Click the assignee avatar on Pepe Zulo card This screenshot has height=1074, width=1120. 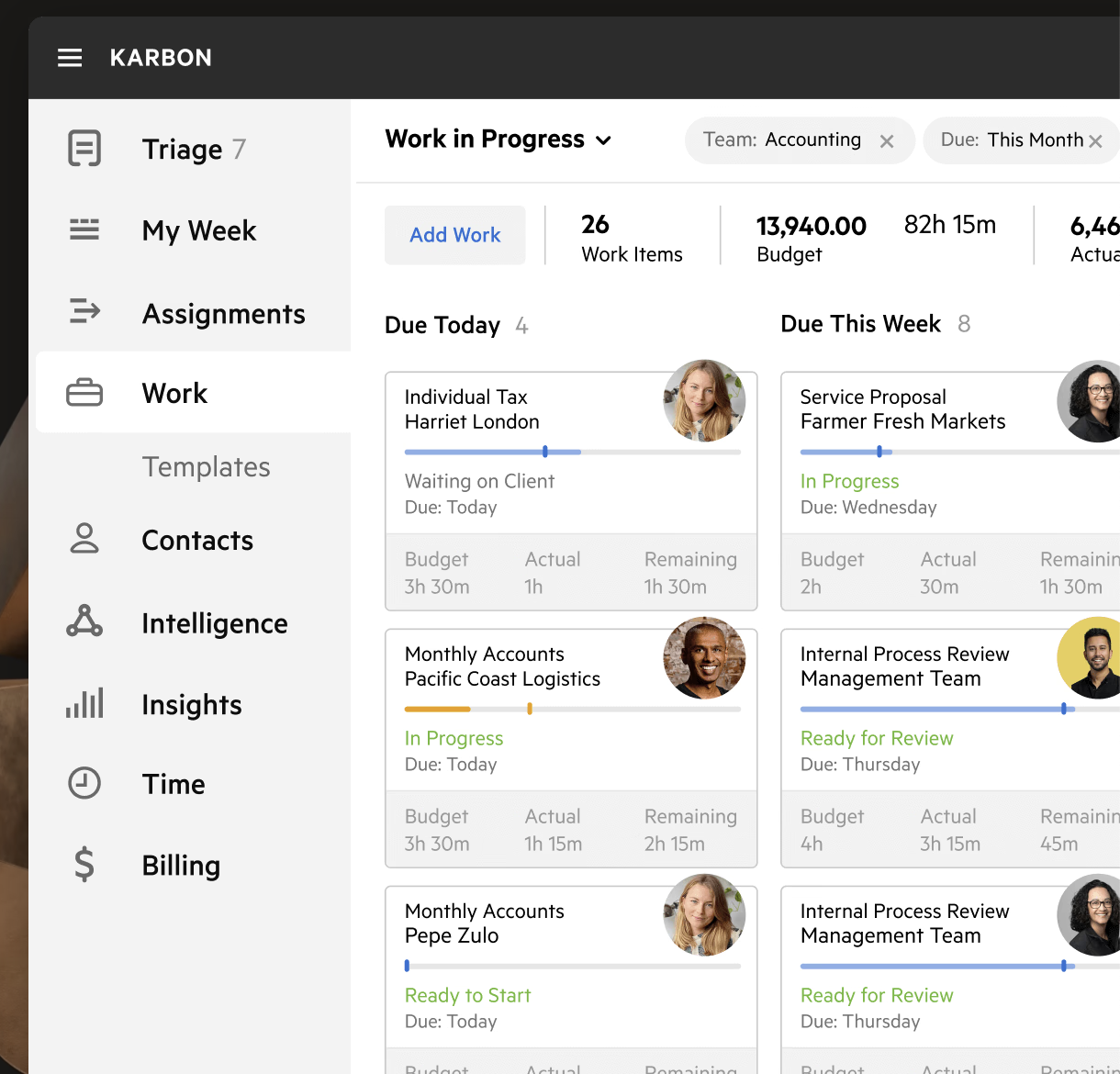[x=704, y=915]
